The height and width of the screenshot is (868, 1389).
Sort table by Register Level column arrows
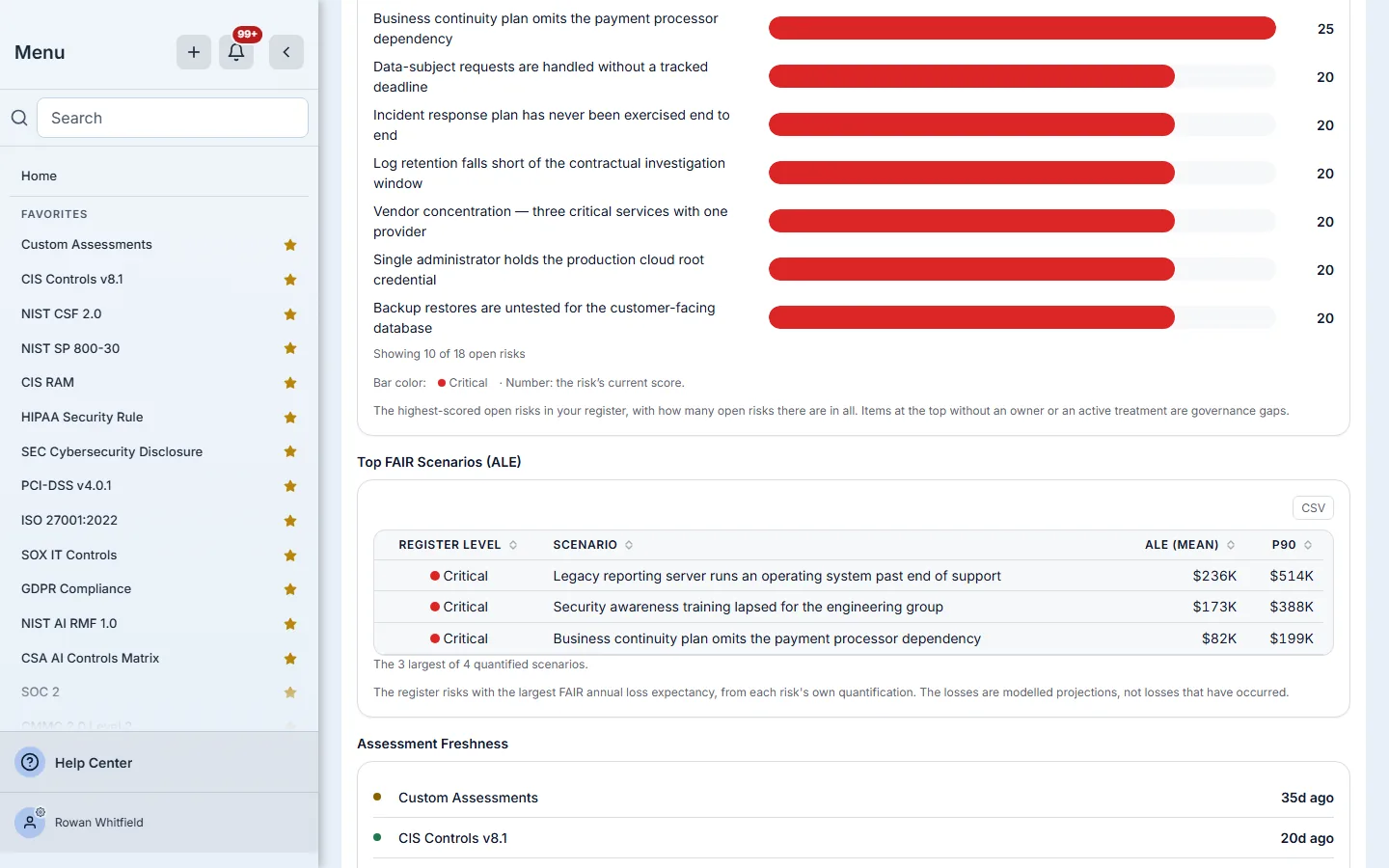tap(513, 545)
